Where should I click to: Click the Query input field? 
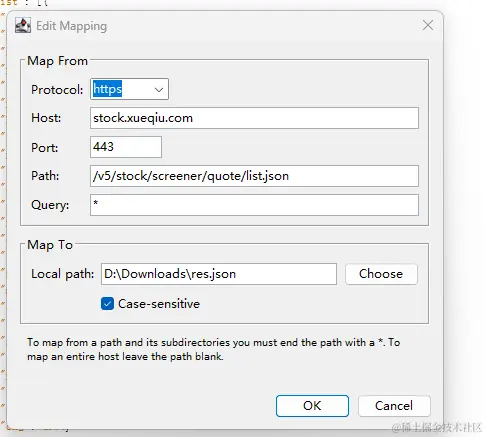(x=254, y=205)
